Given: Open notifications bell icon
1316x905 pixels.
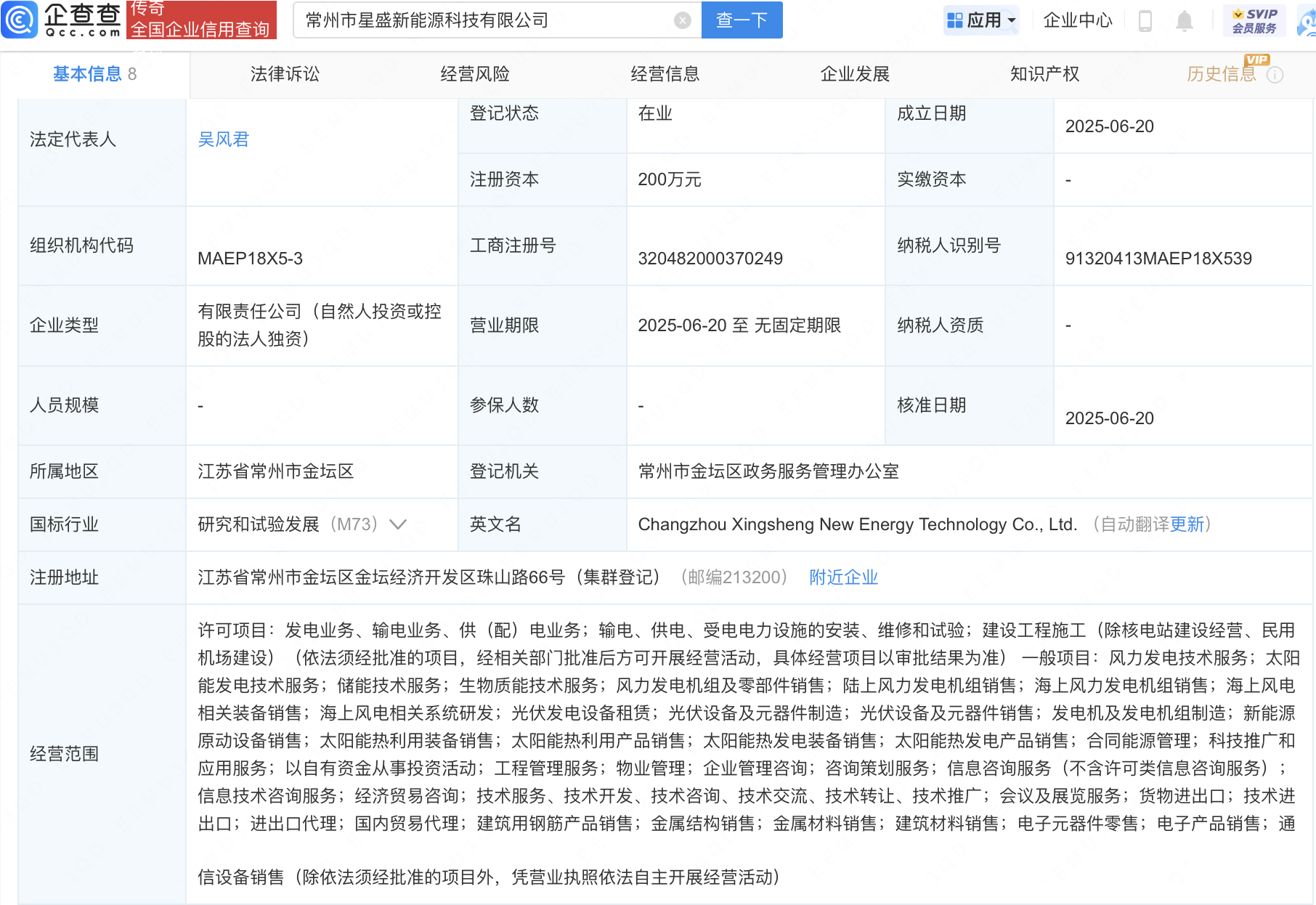Looking at the screenshot, I should pyautogui.click(x=1185, y=20).
